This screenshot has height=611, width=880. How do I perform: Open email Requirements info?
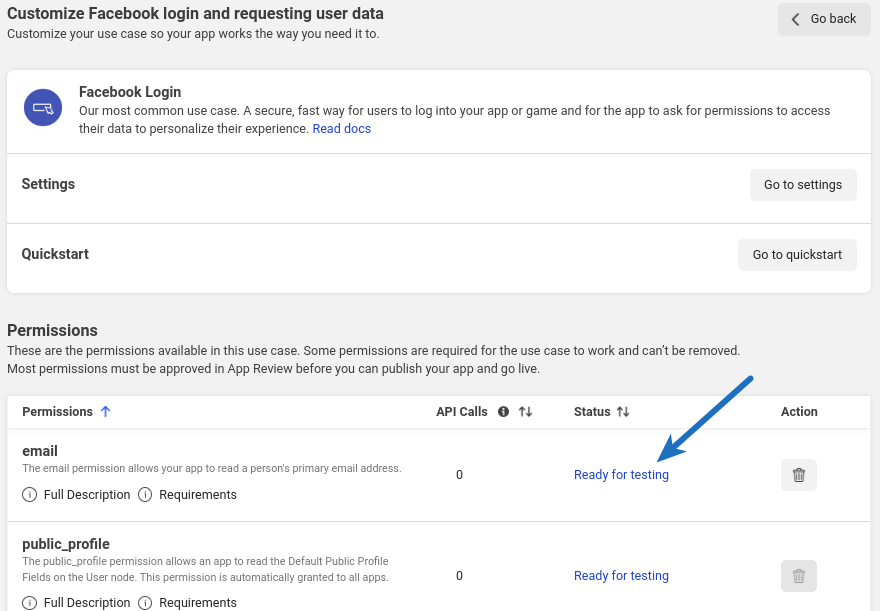click(x=187, y=494)
